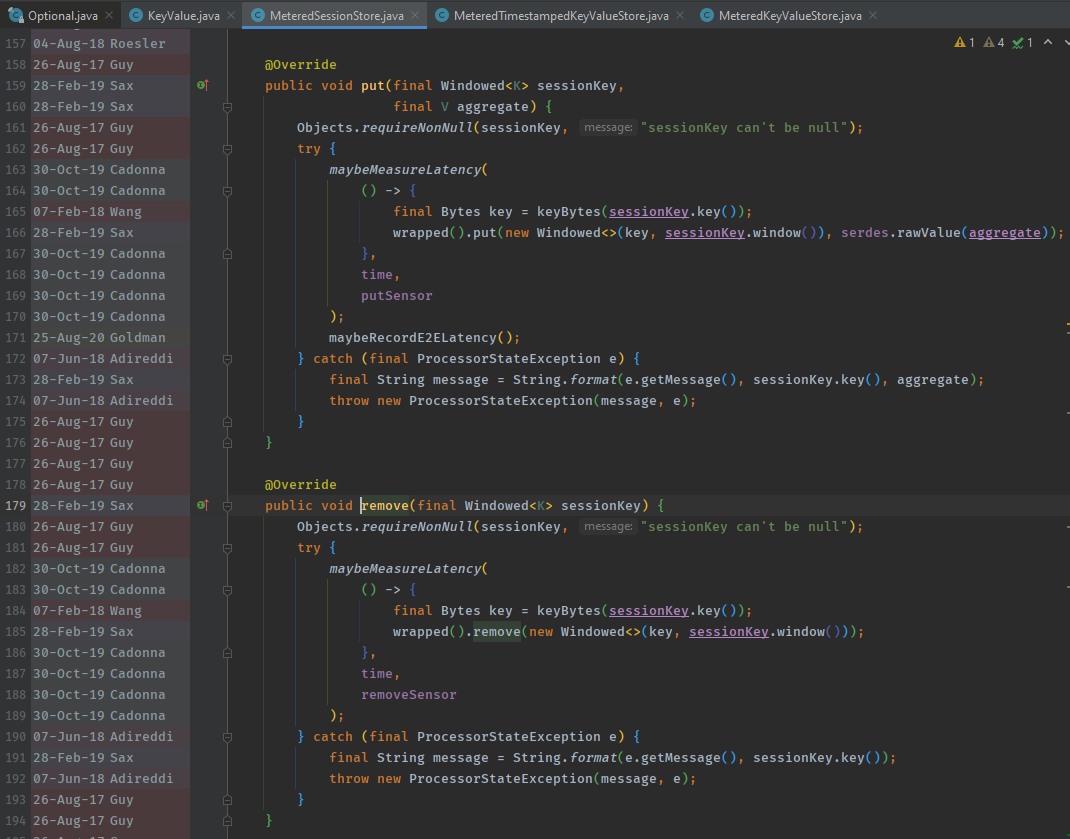The image size is (1070, 839).
Task: Click annotation '07-Jun-18 Adireddi' on line 172
Action: pyautogui.click(x=103, y=358)
